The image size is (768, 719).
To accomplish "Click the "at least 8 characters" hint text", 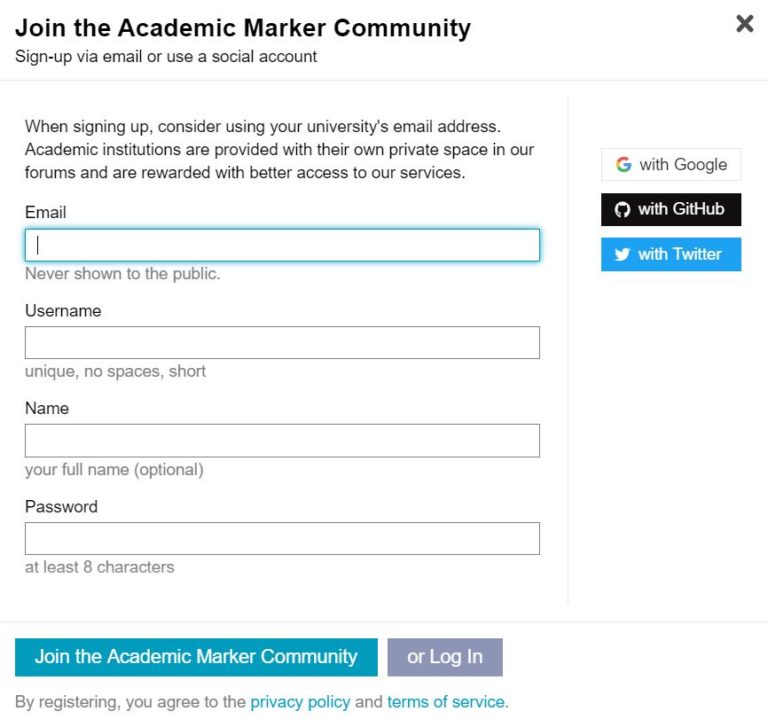I will point(99,567).
